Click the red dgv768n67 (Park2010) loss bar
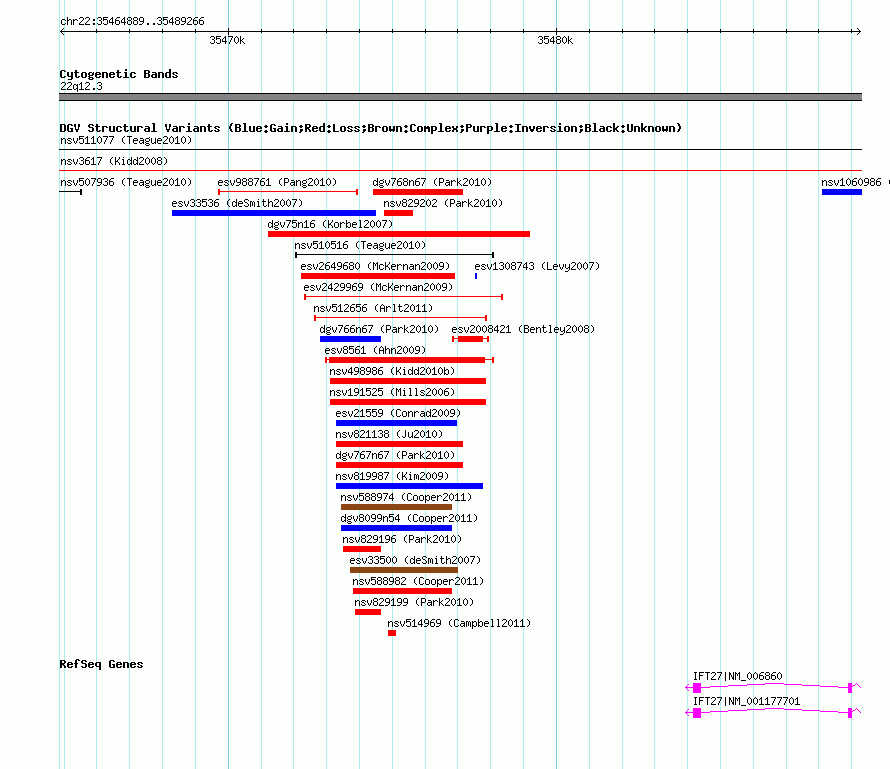 pos(418,192)
